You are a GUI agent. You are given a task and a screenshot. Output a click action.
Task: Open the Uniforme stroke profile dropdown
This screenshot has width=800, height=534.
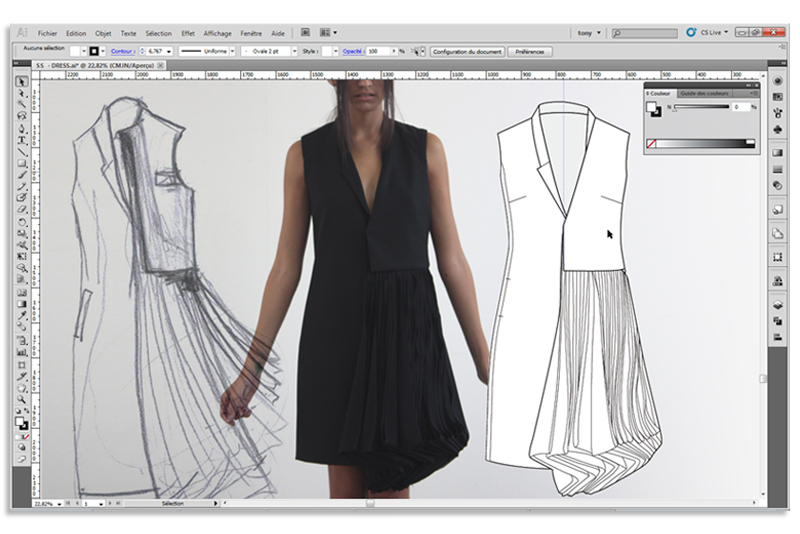tap(233, 52)
